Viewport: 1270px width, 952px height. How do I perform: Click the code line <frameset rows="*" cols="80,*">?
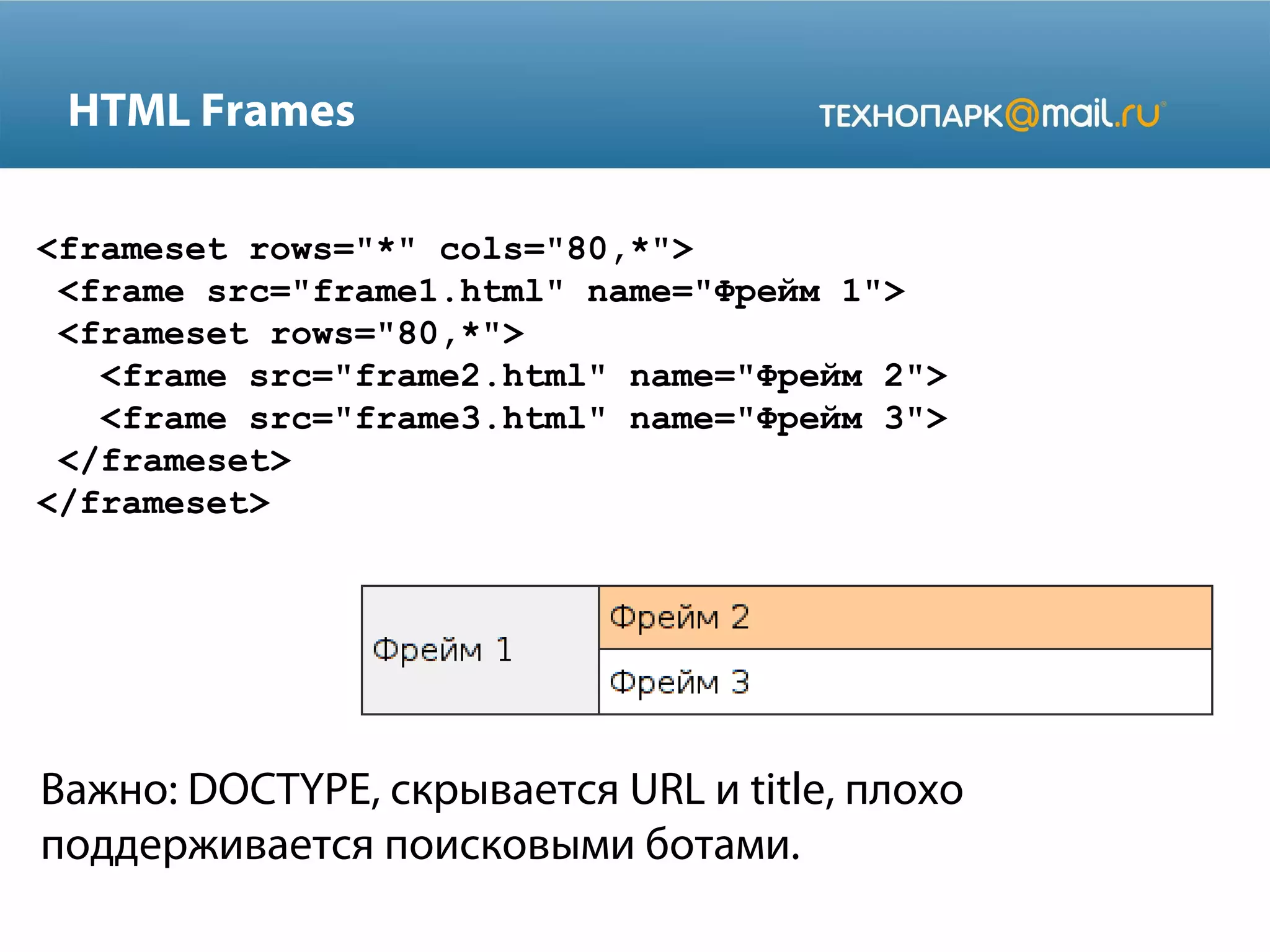tap(365, 249)
